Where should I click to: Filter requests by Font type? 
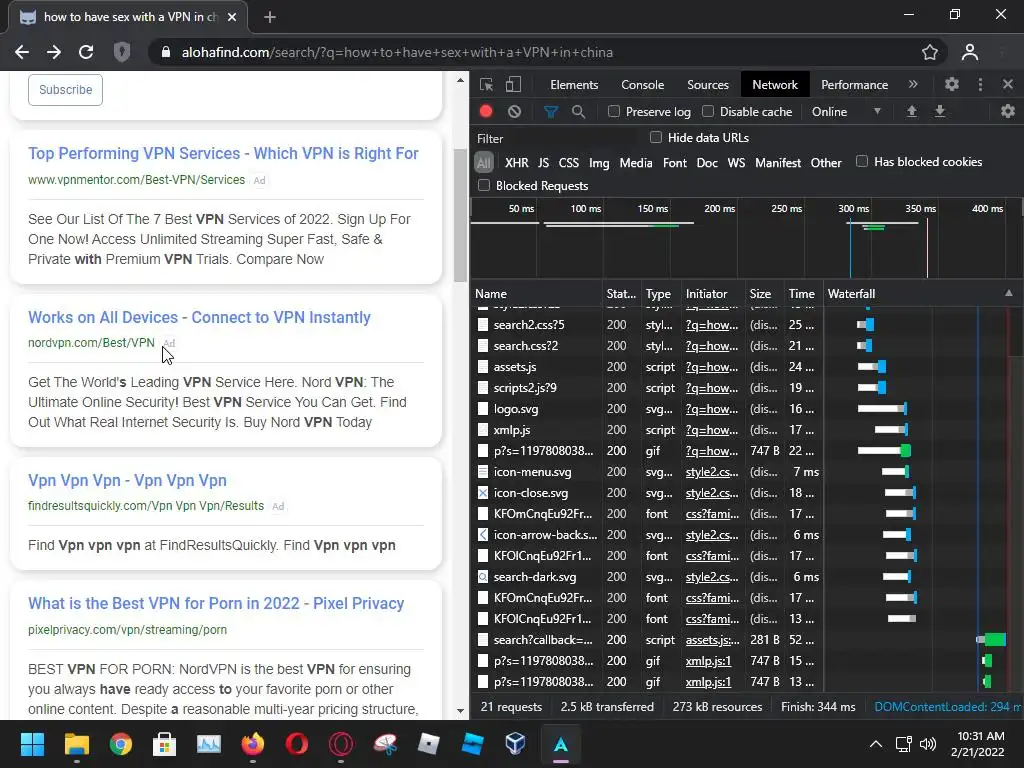(x=675, y=163)
